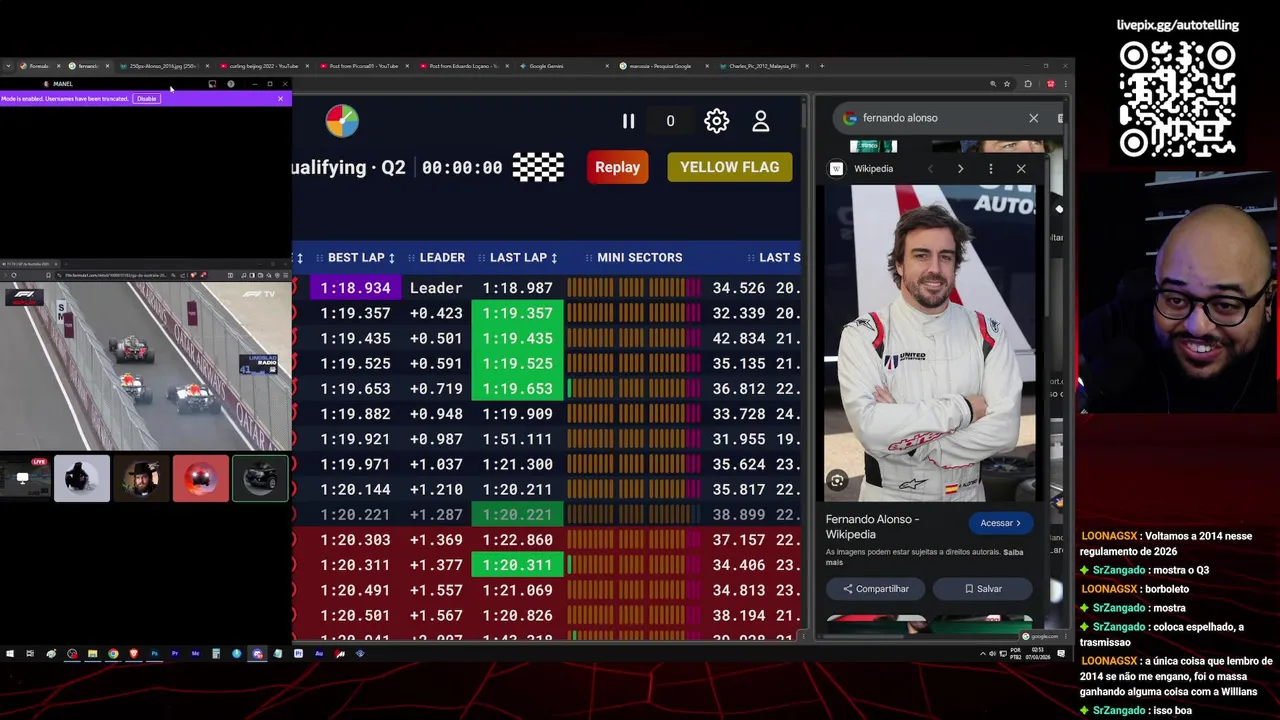The height and width of the screenshot is (720, 1280).
Task: Sort by LAST LAP column
Action: (523, 258)
